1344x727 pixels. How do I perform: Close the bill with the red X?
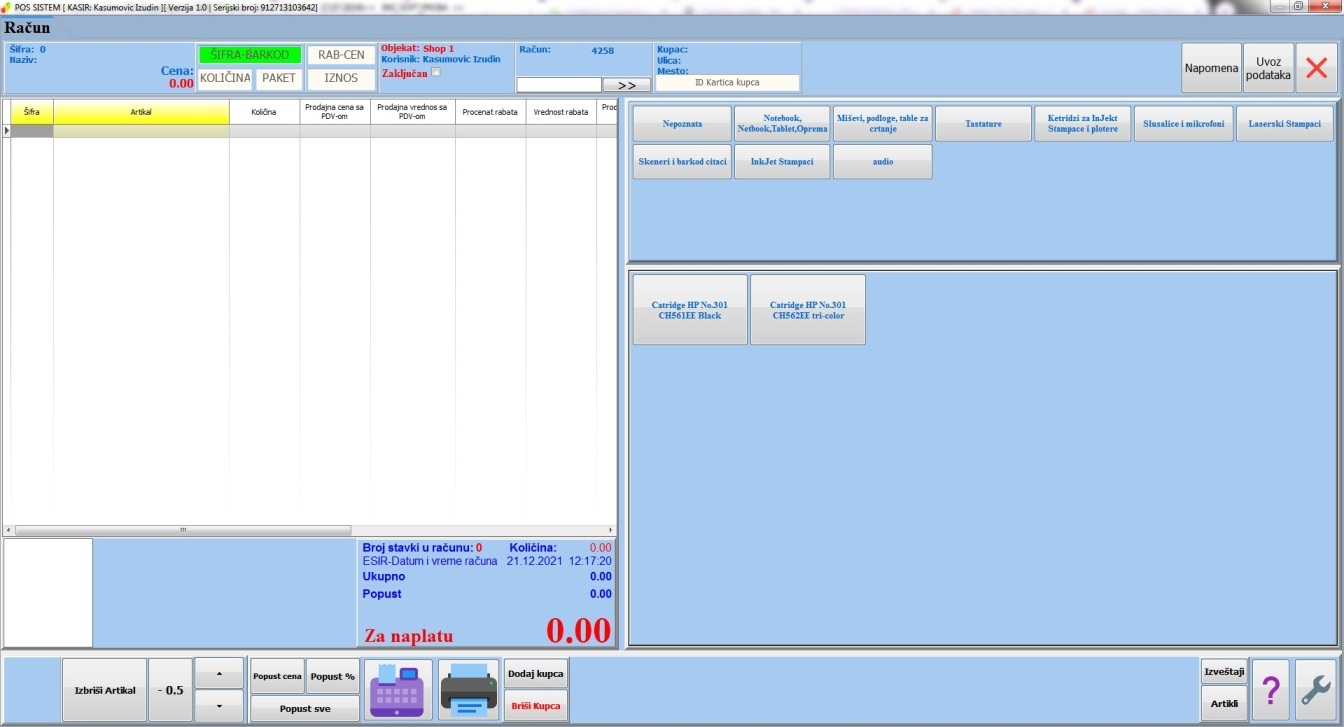pos(1317,69)
